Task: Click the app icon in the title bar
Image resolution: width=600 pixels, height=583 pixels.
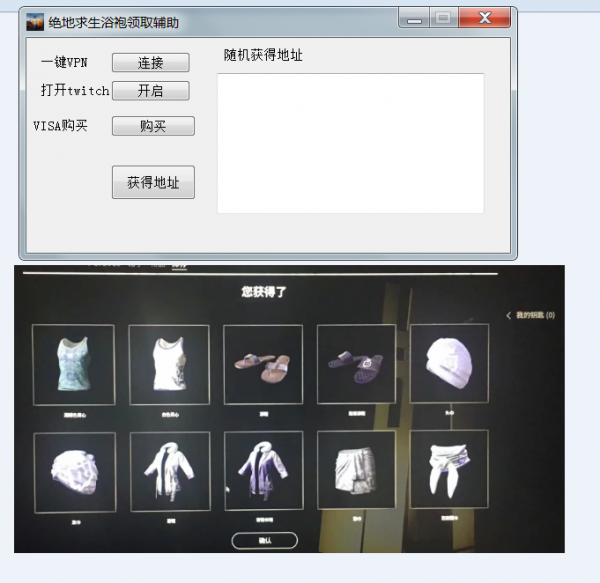Action: click(x=35, y=22)
